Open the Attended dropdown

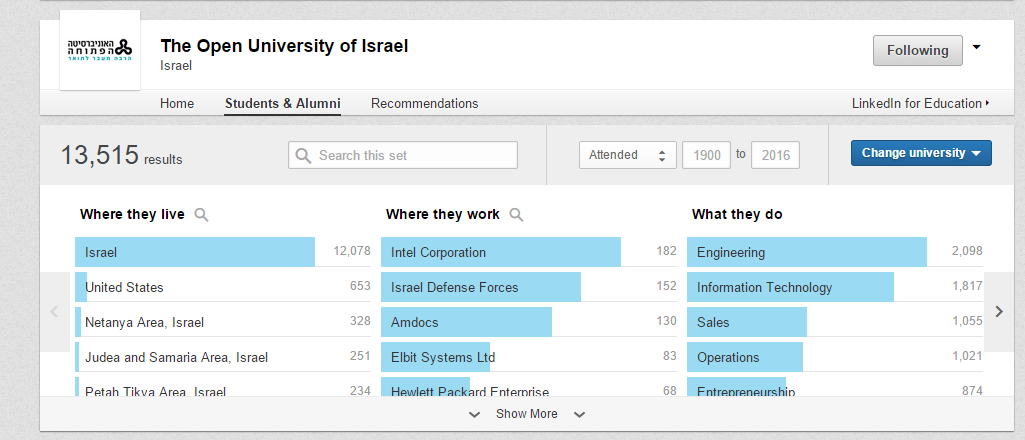628,155
